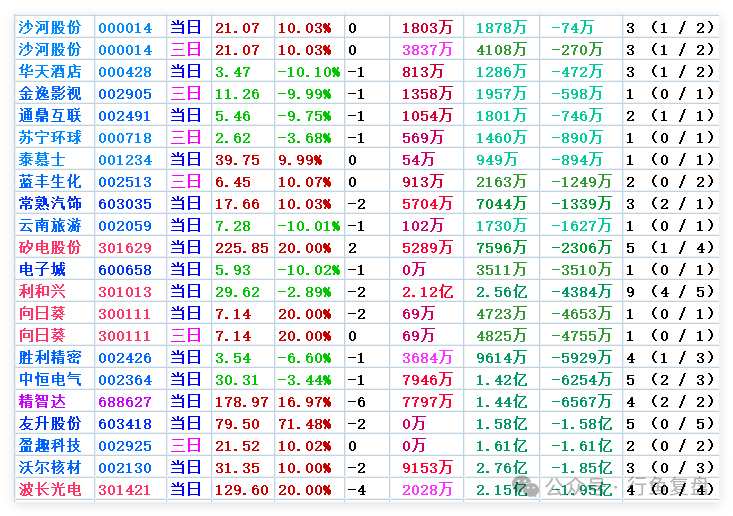Viewport: 733px width, 516px height.
Task: Click the 蓝丰生化 name cell
Action: [x=50, y=181]
